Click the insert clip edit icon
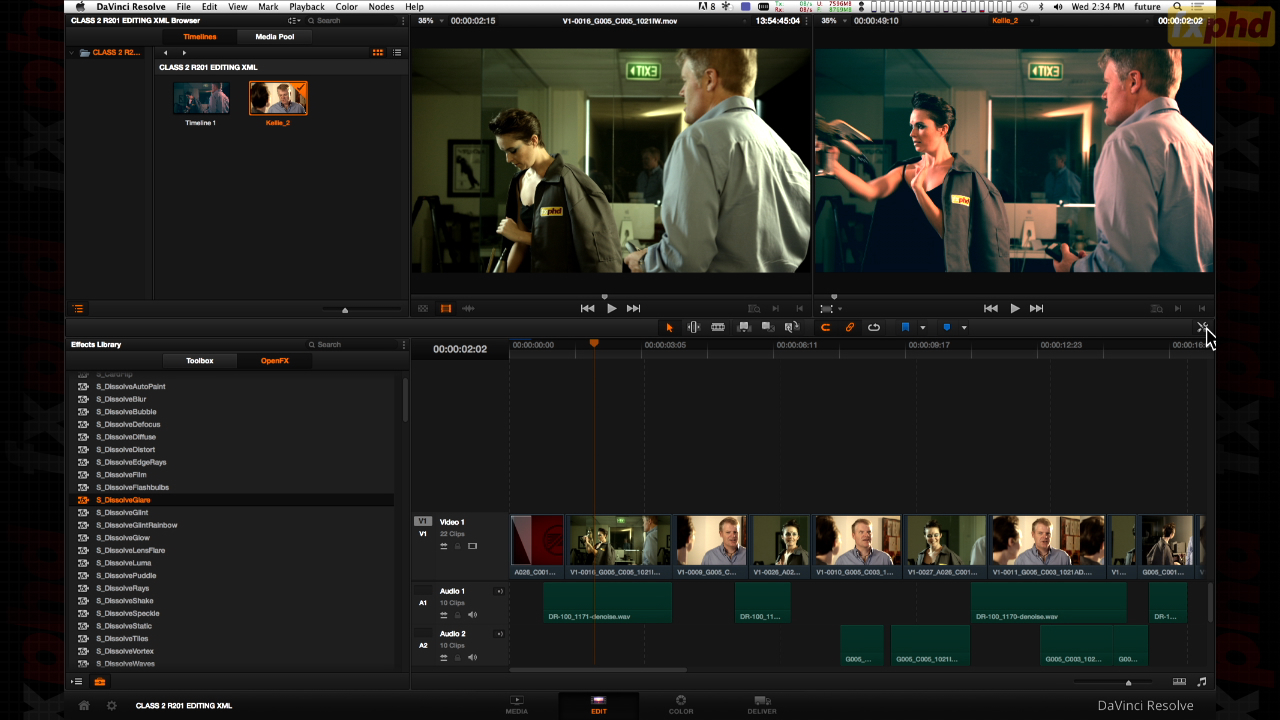 (x=743, y=327)
